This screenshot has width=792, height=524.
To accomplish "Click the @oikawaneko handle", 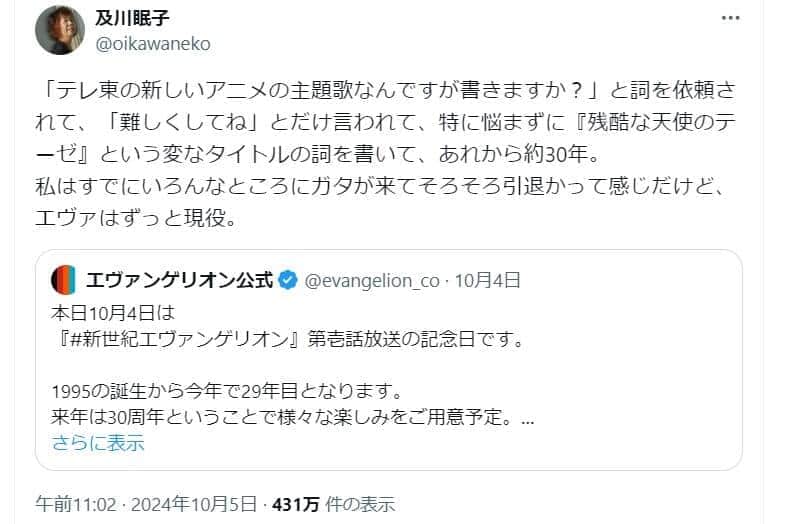I will pyautogui.click(x=153, y=44).
